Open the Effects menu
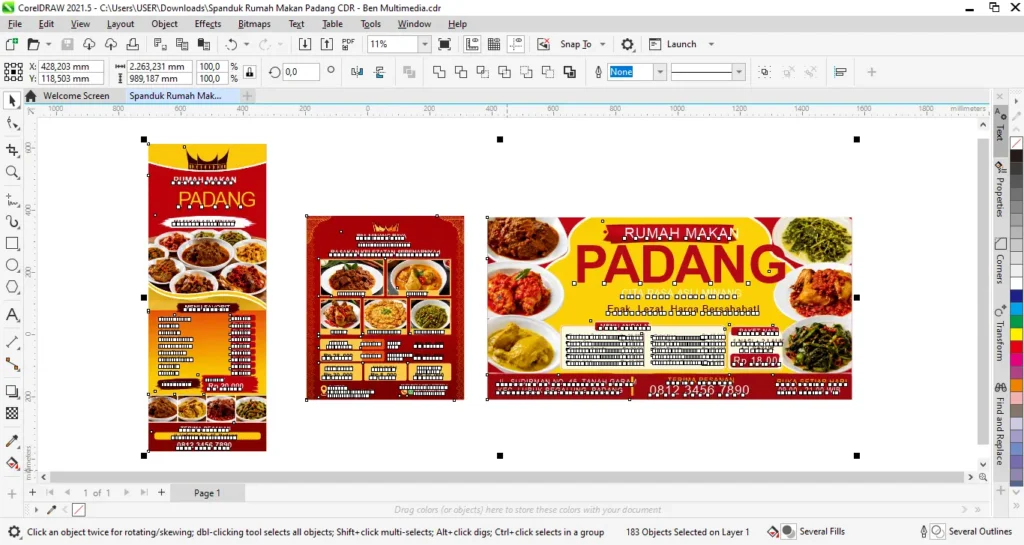The image size is (1024, 545). coord(208,24)
